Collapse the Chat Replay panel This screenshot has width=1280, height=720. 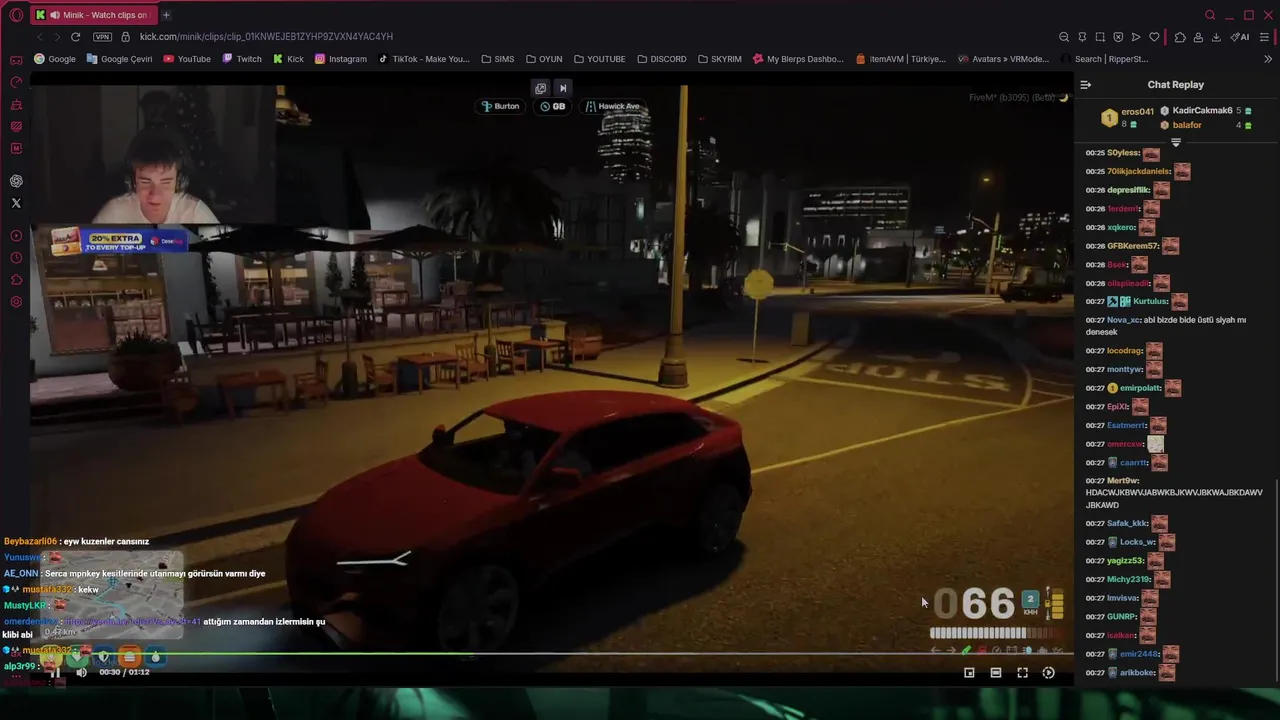1085,85
